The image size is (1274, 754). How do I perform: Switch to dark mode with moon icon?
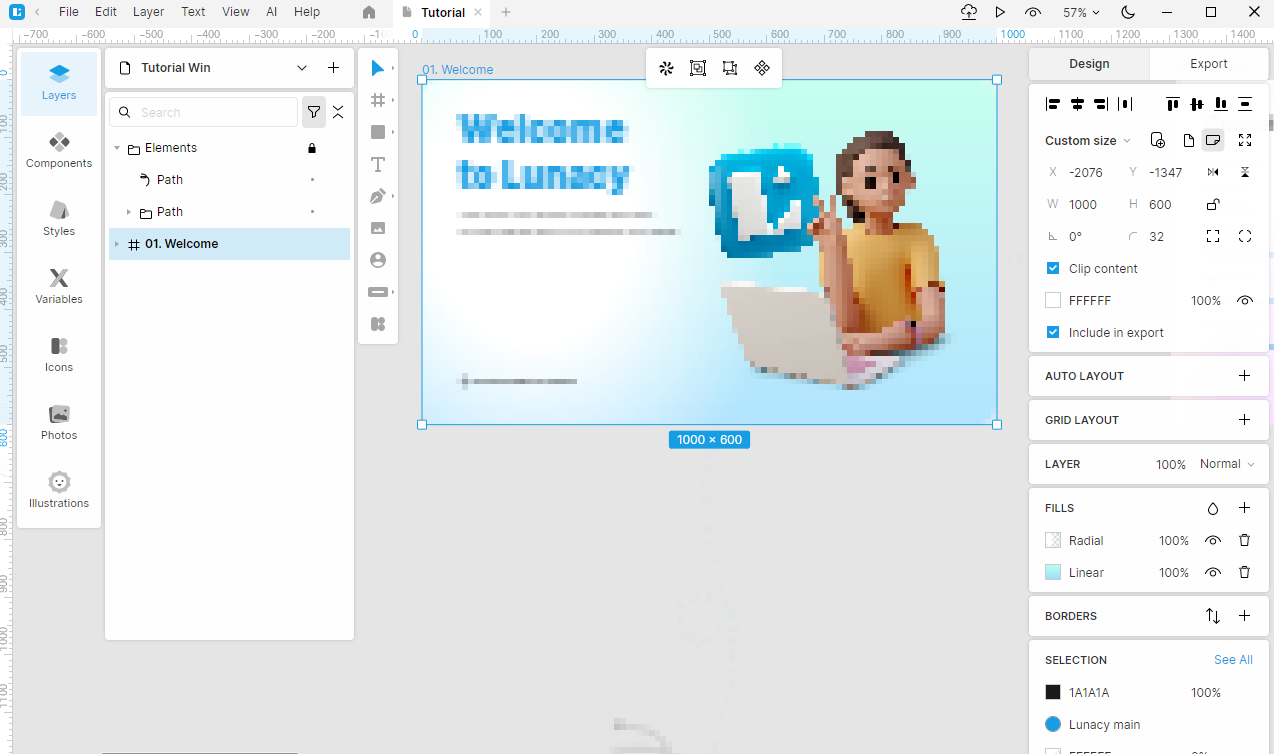tap(1128, 12)
